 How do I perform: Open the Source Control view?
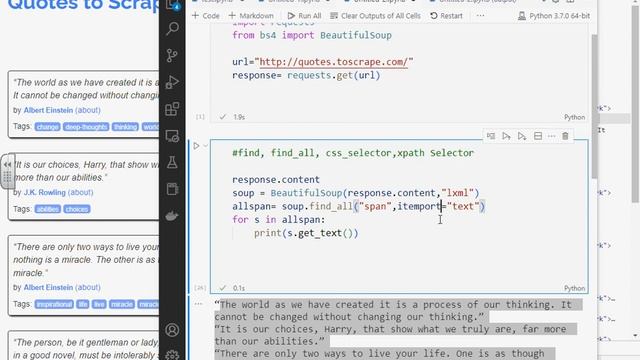pos(172,55)
